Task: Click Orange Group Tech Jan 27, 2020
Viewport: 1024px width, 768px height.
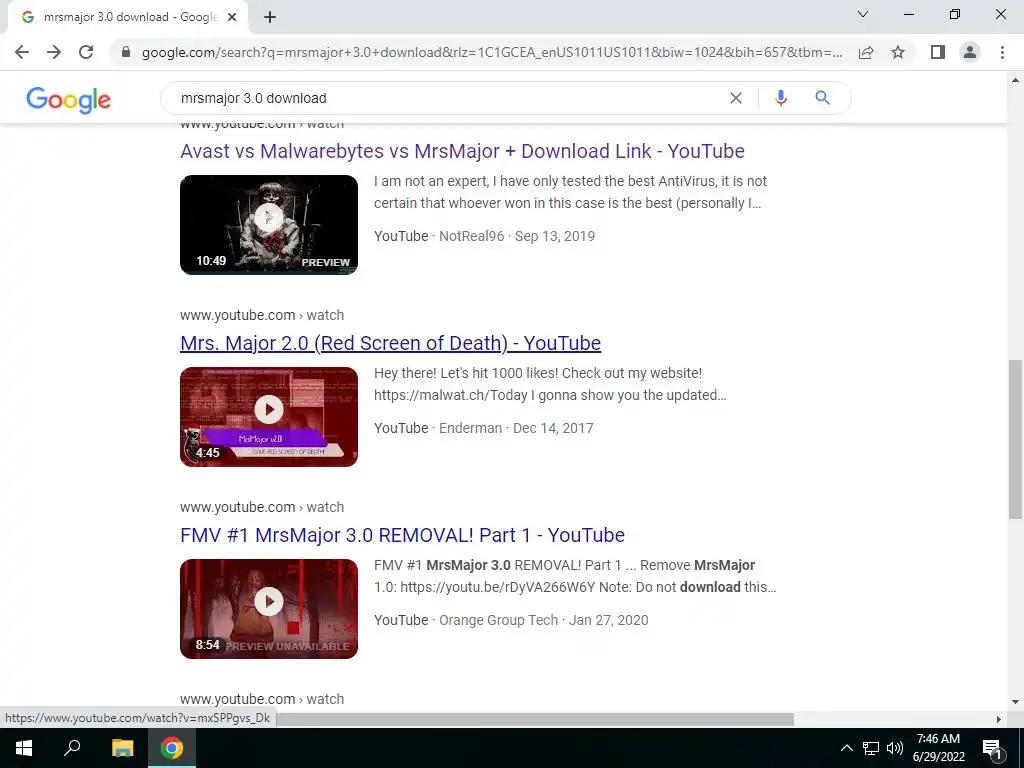Action: click(543, 620)
